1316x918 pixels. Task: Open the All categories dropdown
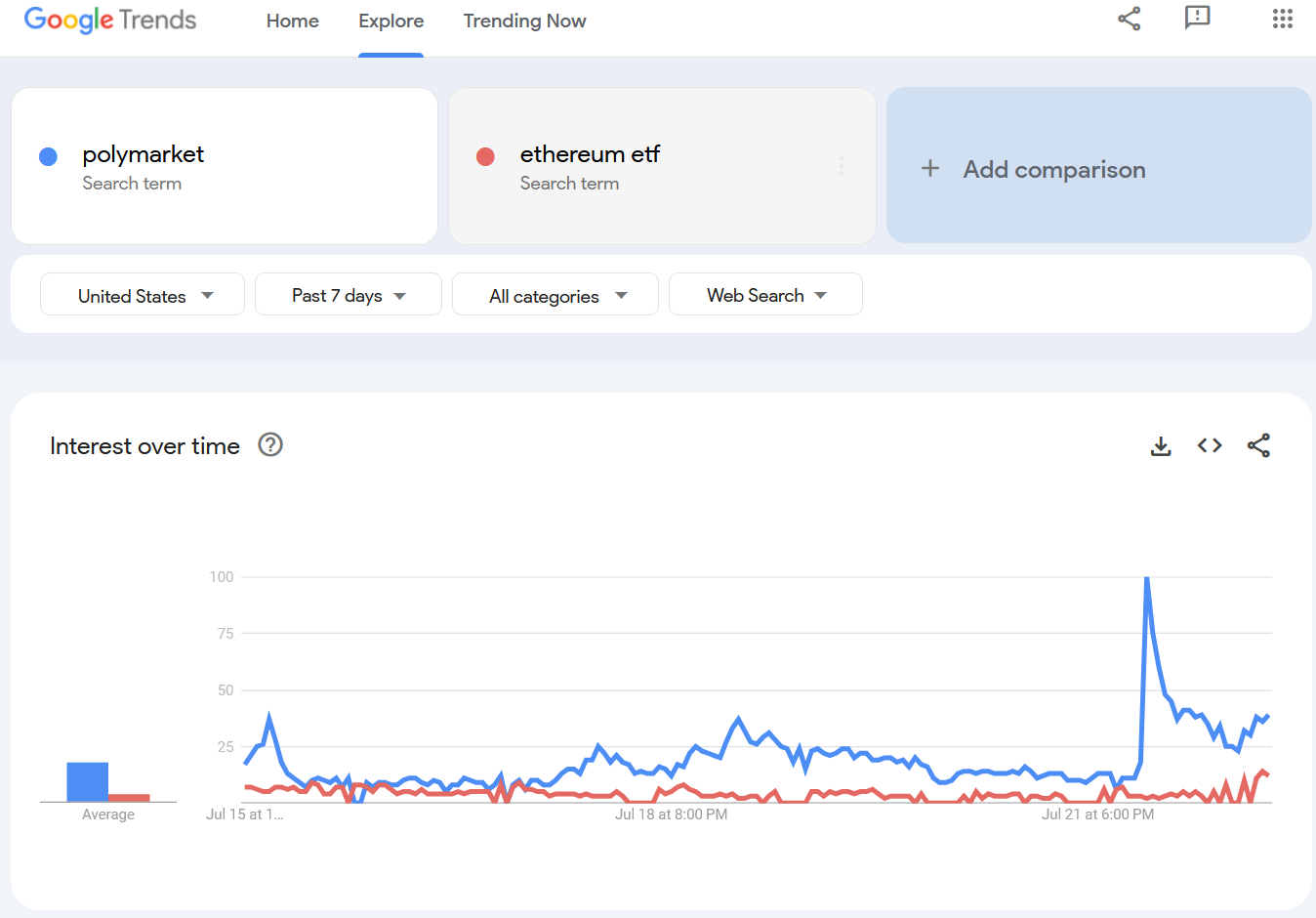point(555,295)
